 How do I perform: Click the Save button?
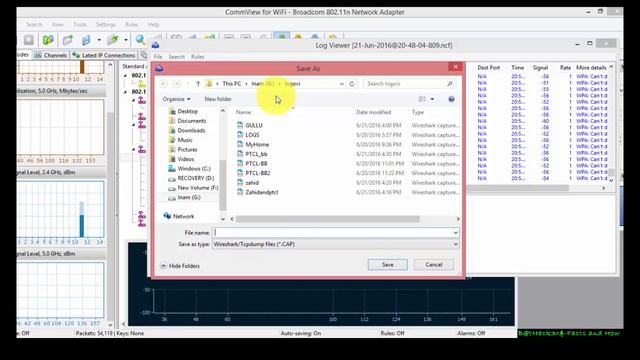coord(387,264)
